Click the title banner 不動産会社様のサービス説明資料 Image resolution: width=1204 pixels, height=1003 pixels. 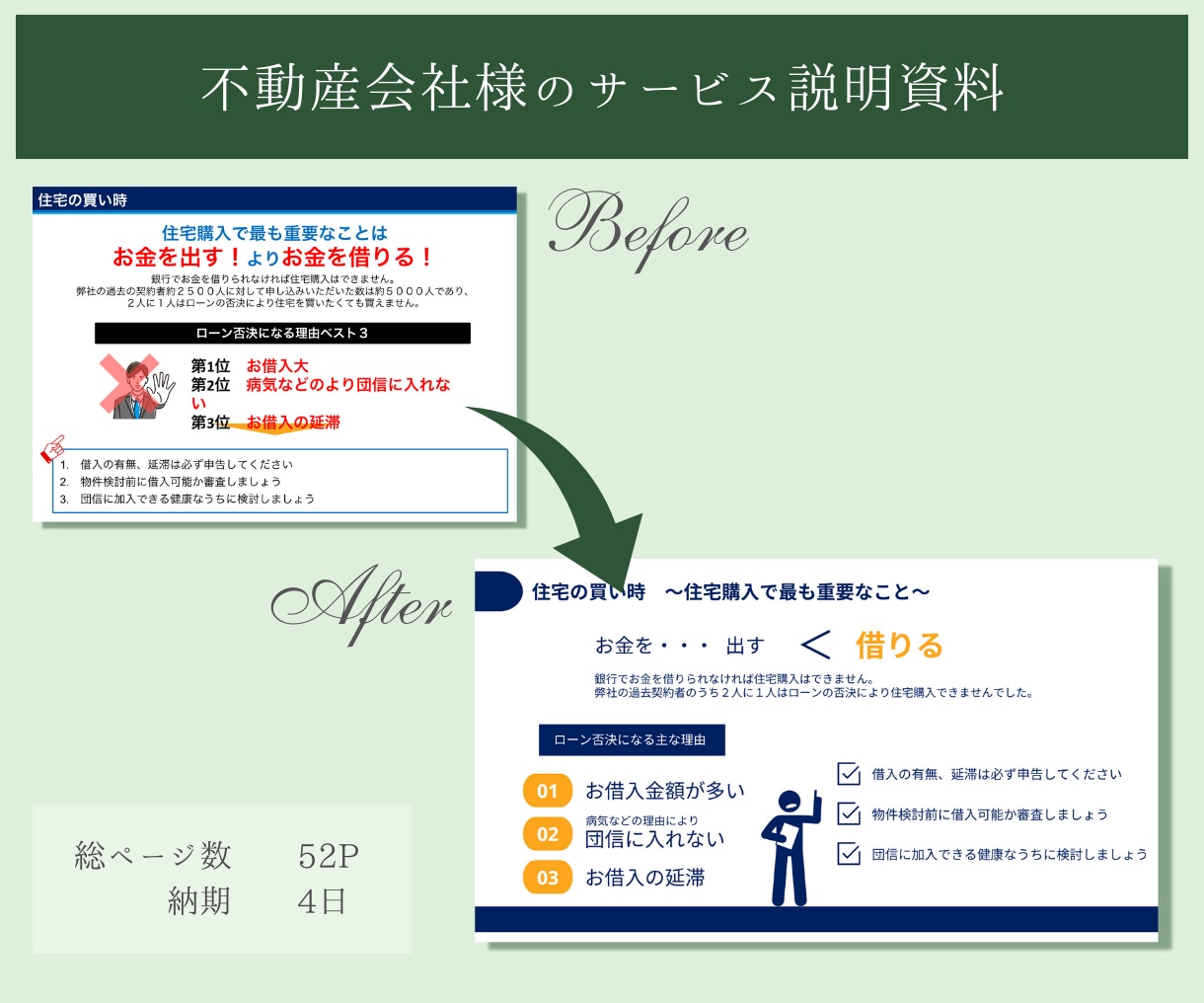602,87
